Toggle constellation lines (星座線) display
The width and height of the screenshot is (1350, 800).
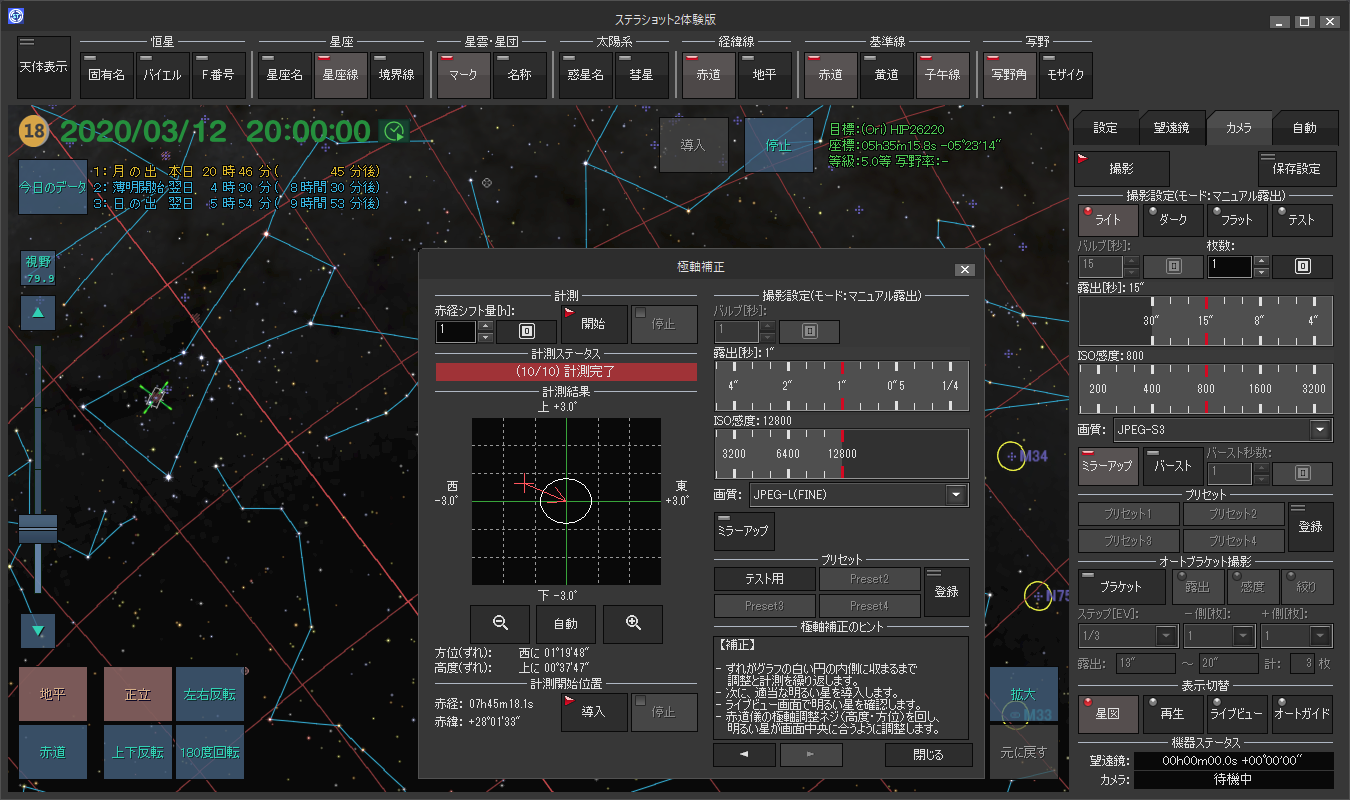[x=340, y=75]
